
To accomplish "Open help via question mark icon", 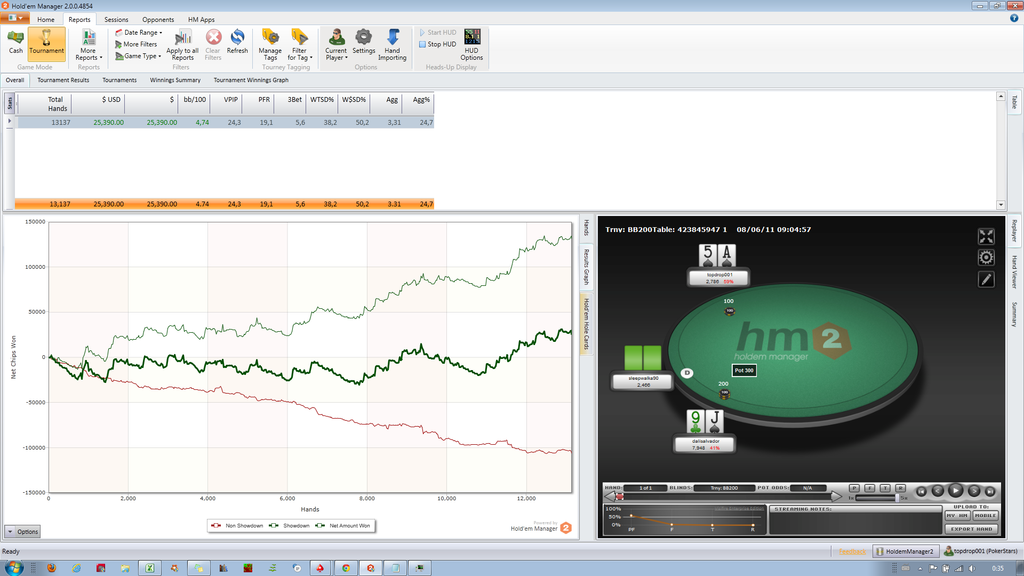I will 1014,18.
